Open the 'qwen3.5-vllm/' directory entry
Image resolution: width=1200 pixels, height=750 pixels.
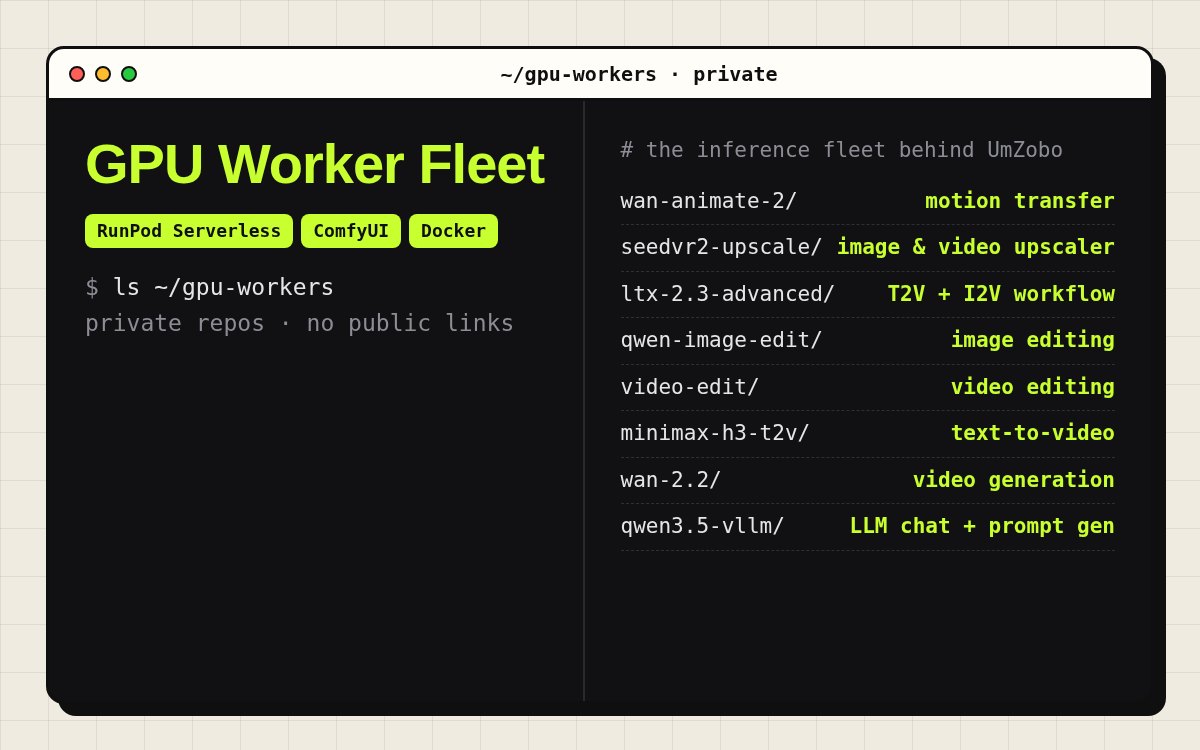[x=702, y=526]
